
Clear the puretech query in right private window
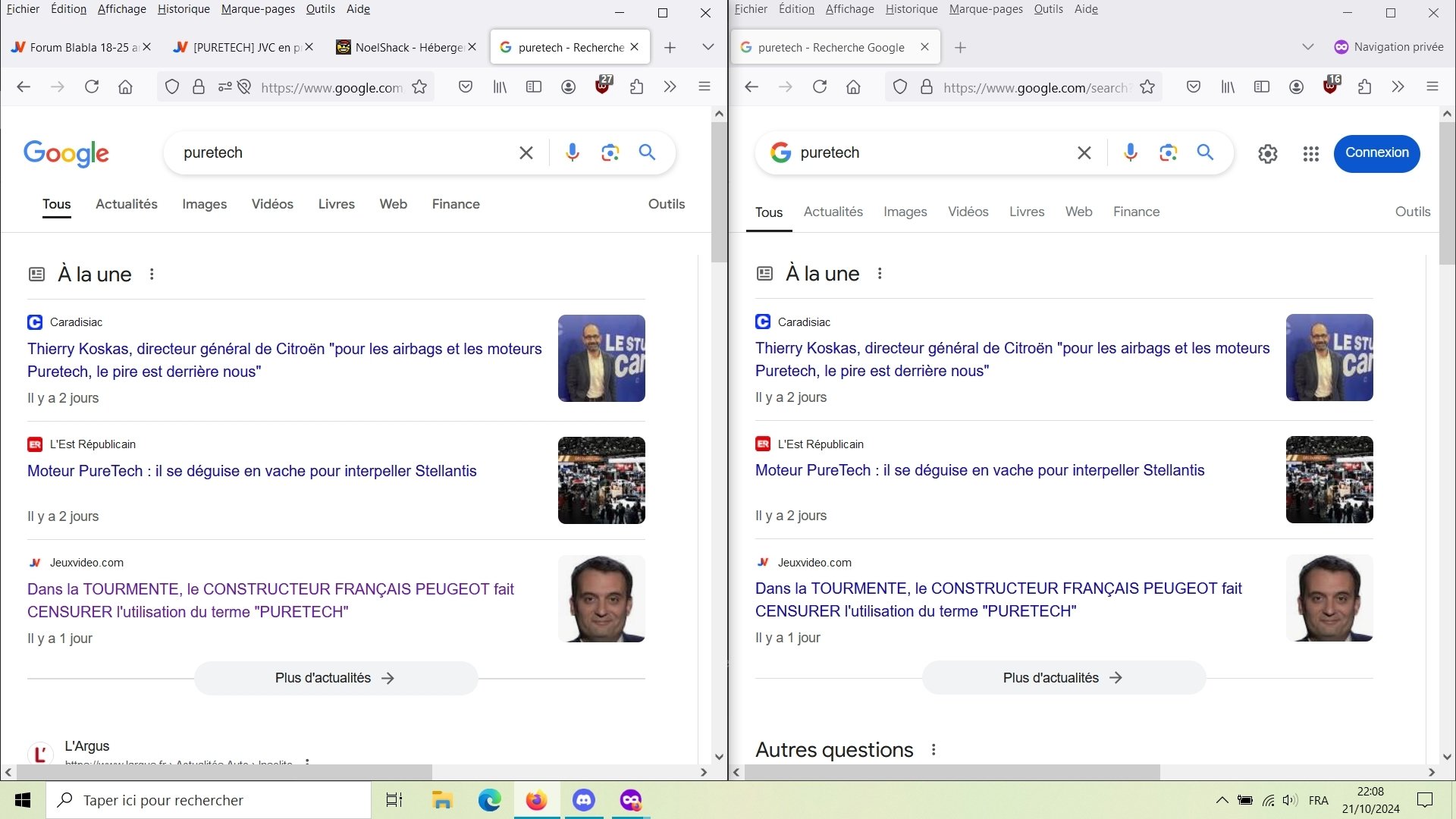(x=1084, y=152)
